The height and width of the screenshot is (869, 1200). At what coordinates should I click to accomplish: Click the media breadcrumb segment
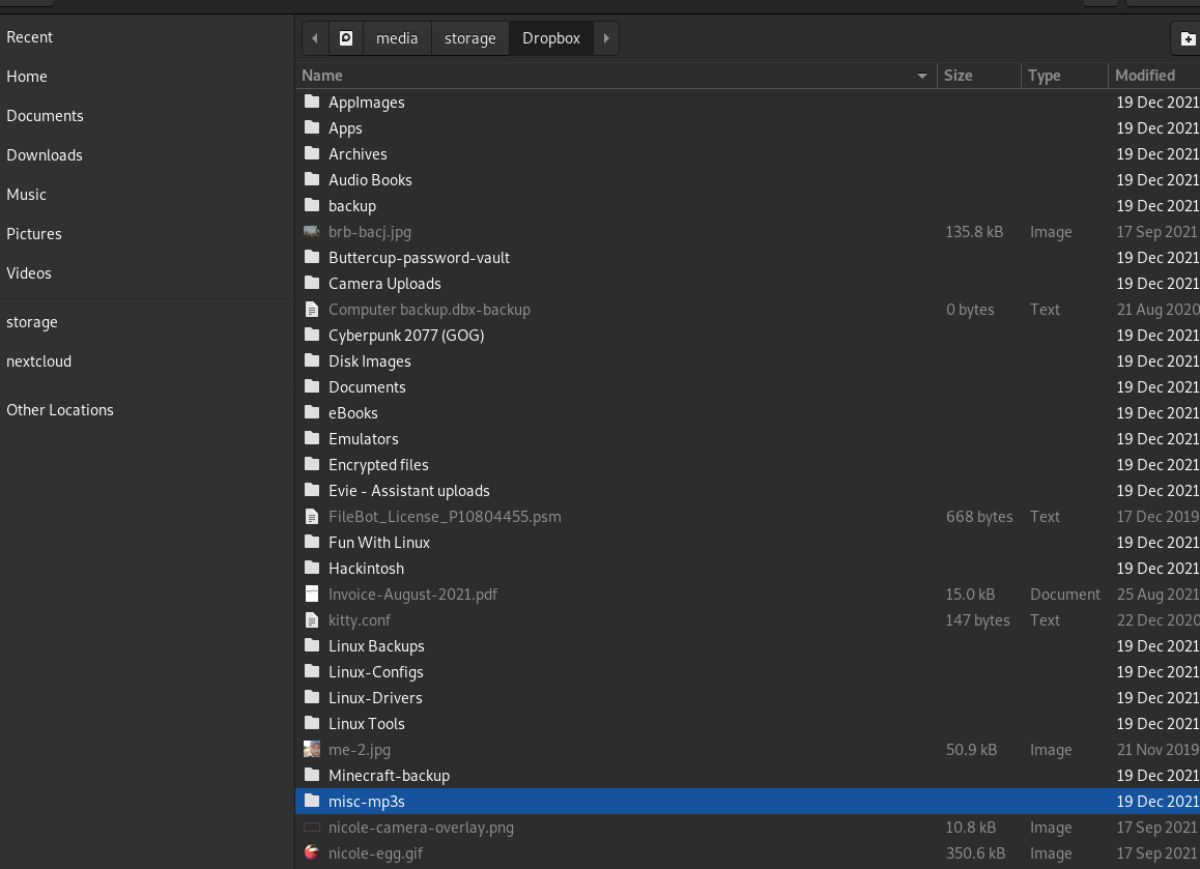click(397, 37)
